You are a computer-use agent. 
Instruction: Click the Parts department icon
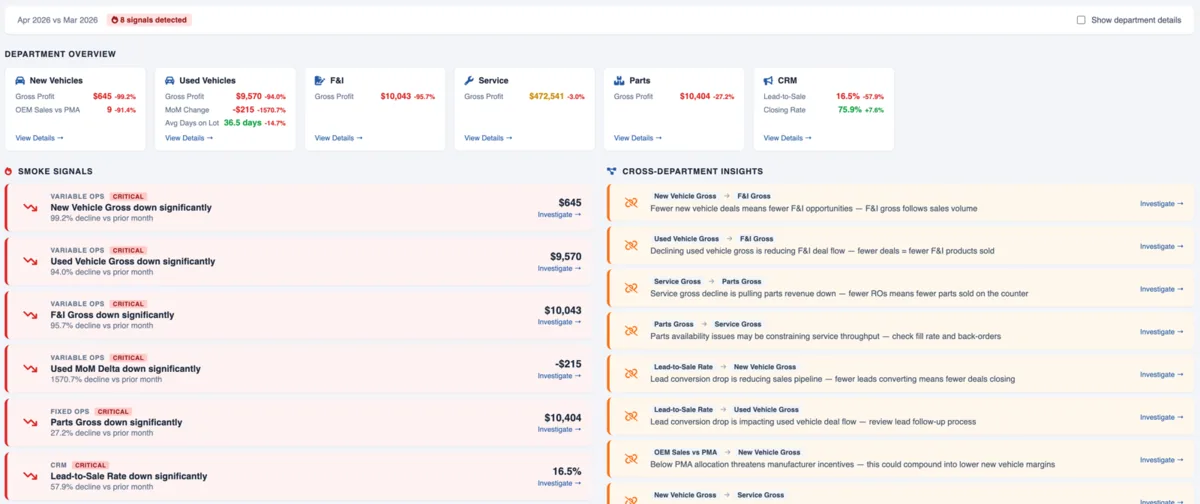[x=620, y=80]
